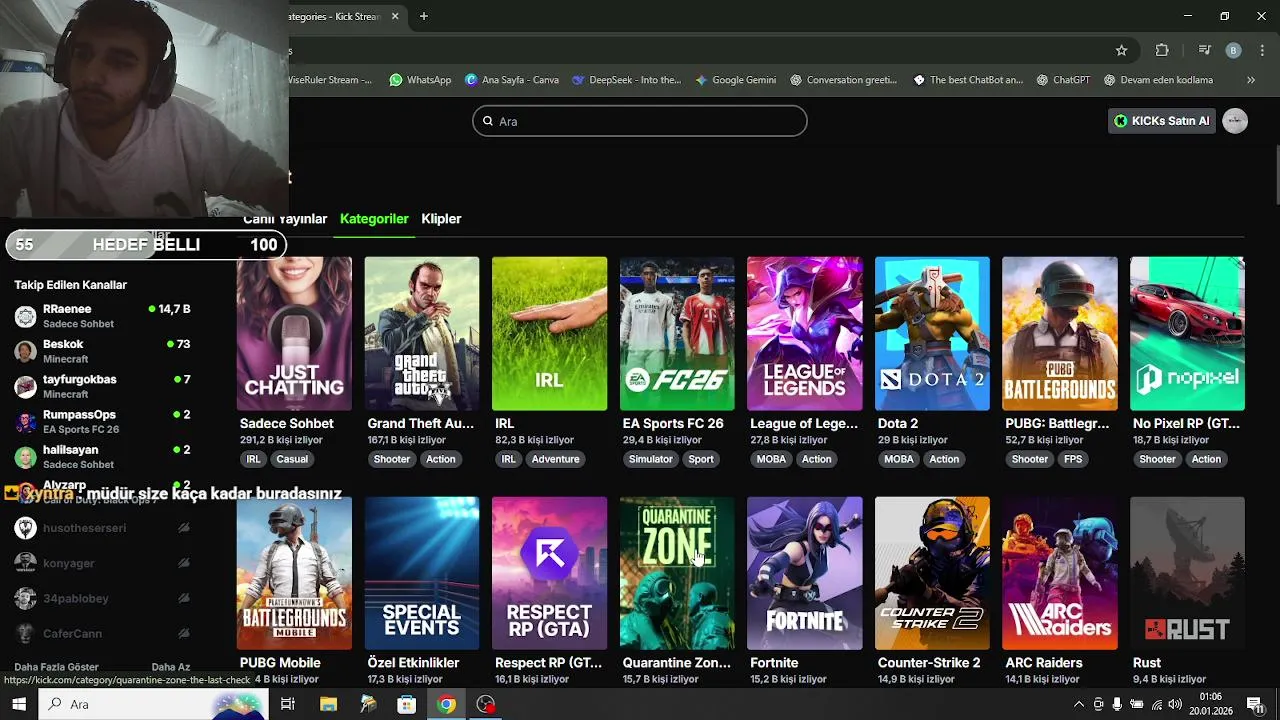Open the RumpassOps followed channel
The width and height of the screenshot is (1280, 720).
click(x=103, y=421)
